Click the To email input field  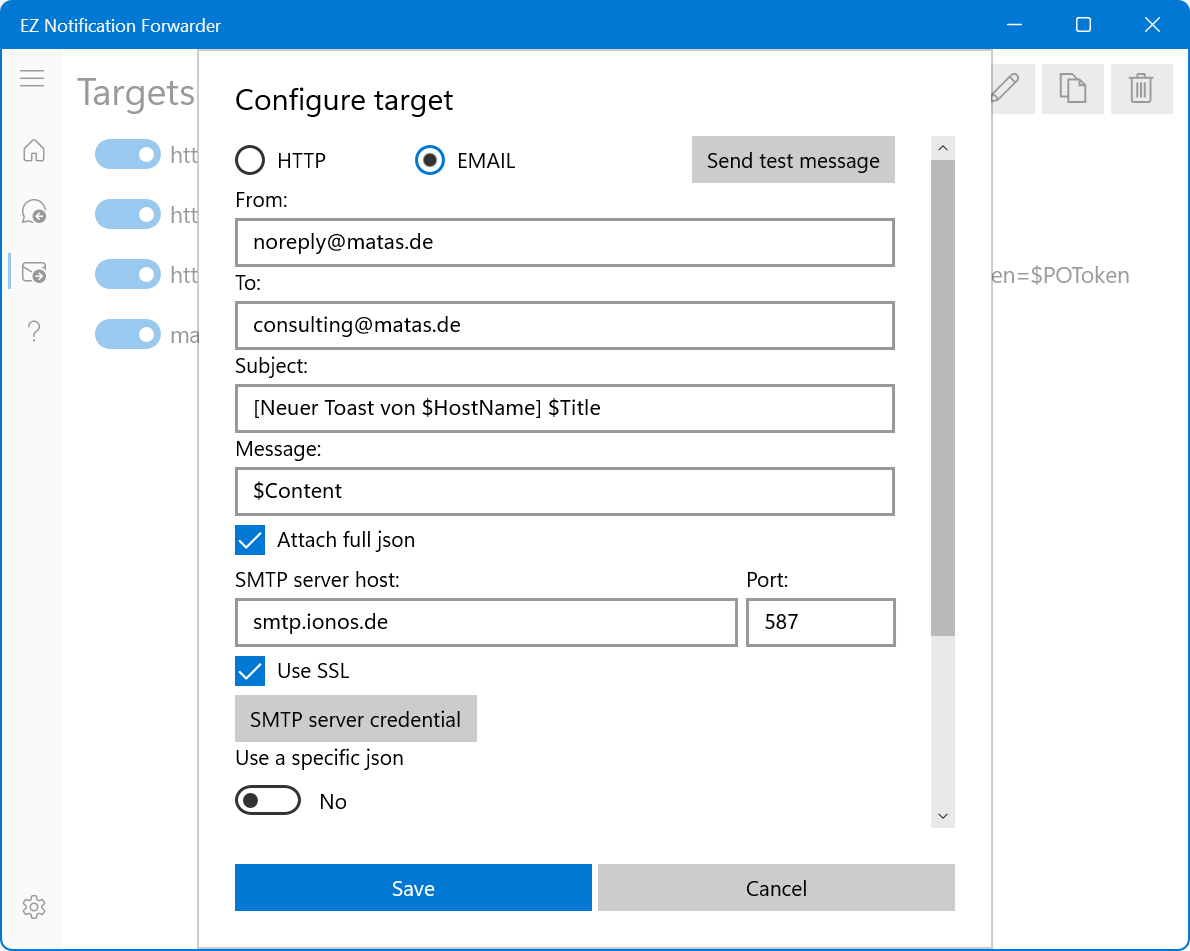(565, 325)
